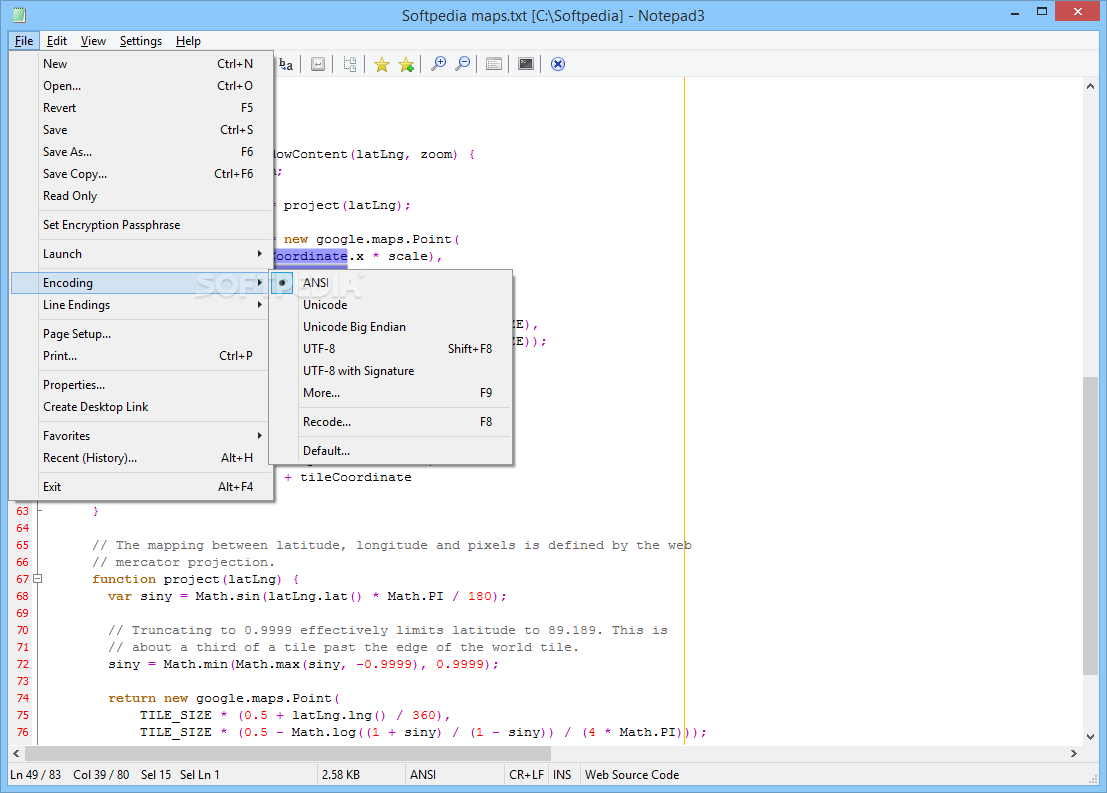
Task: Open More... encodings entry
Action: pyautogui.click(x=390, y=393)
